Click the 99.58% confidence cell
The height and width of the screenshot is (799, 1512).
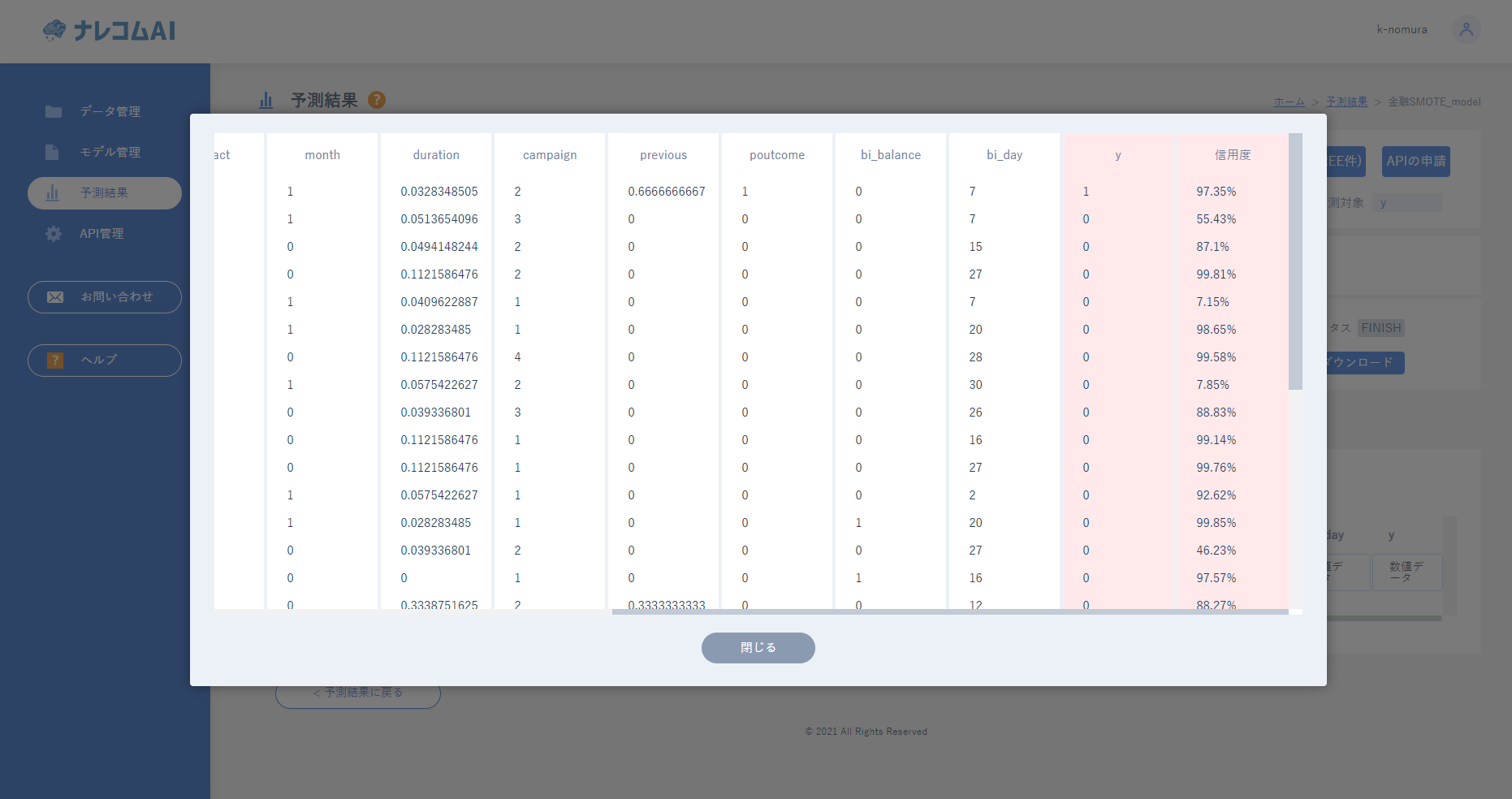pos(1216,357)
